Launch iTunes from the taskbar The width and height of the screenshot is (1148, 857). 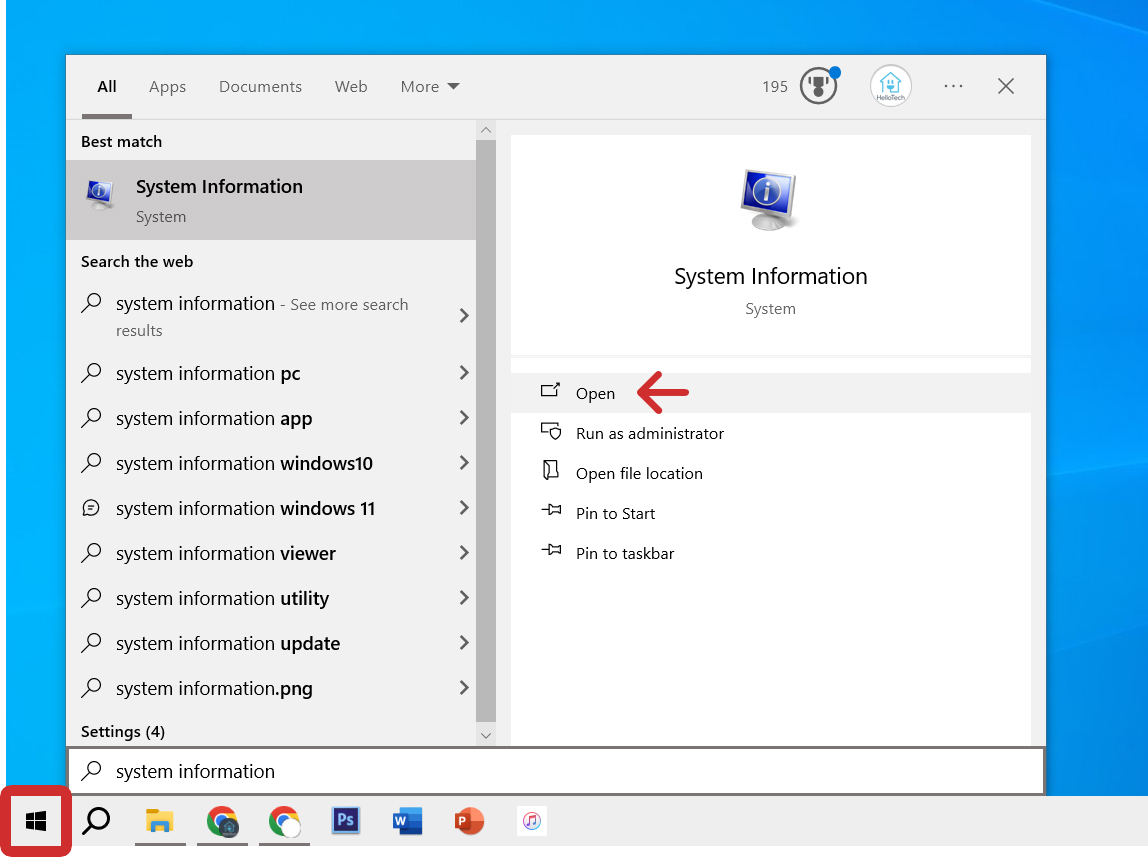[x=531, y=820]
